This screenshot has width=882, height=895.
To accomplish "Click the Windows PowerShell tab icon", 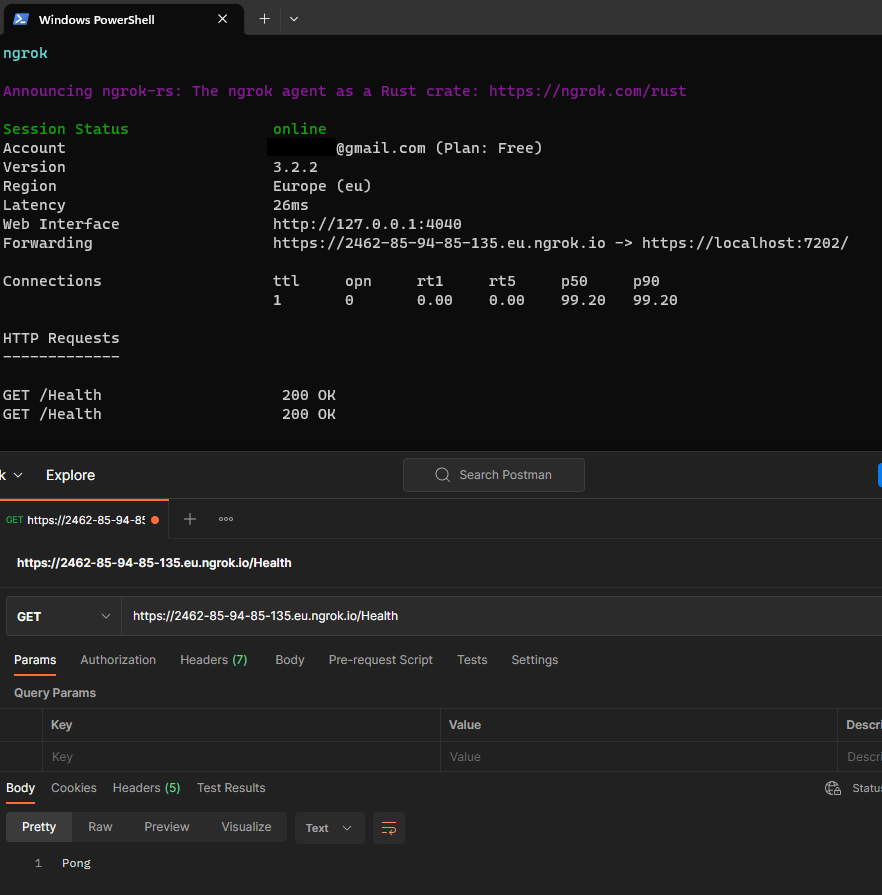I will click(x=21, y=19).
